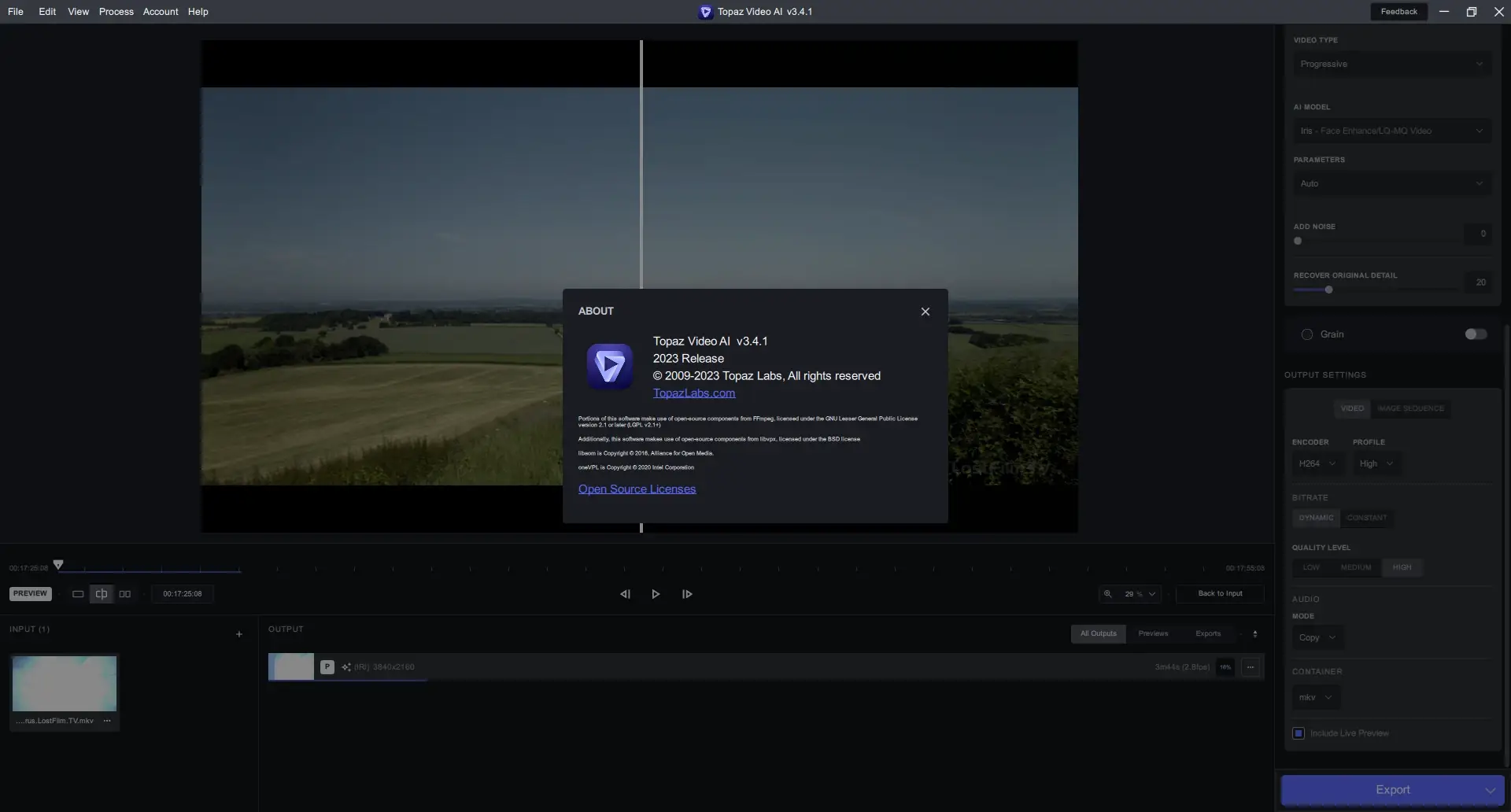Viewport: 1511px width, 812px height.
Task: Set quality level to Medium
Action: click(1356, 568)
